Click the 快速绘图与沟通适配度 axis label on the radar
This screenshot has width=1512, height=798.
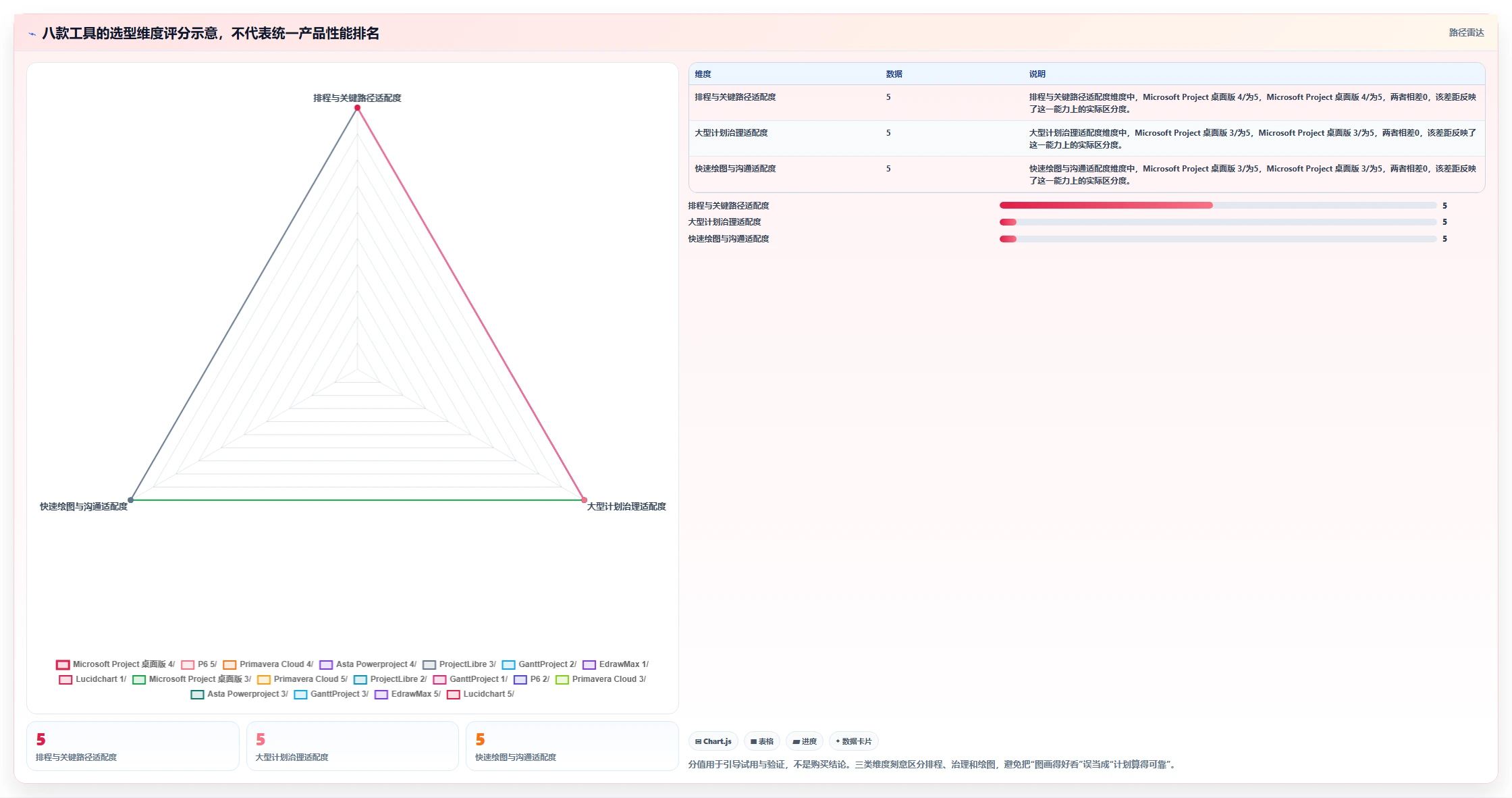84,506
